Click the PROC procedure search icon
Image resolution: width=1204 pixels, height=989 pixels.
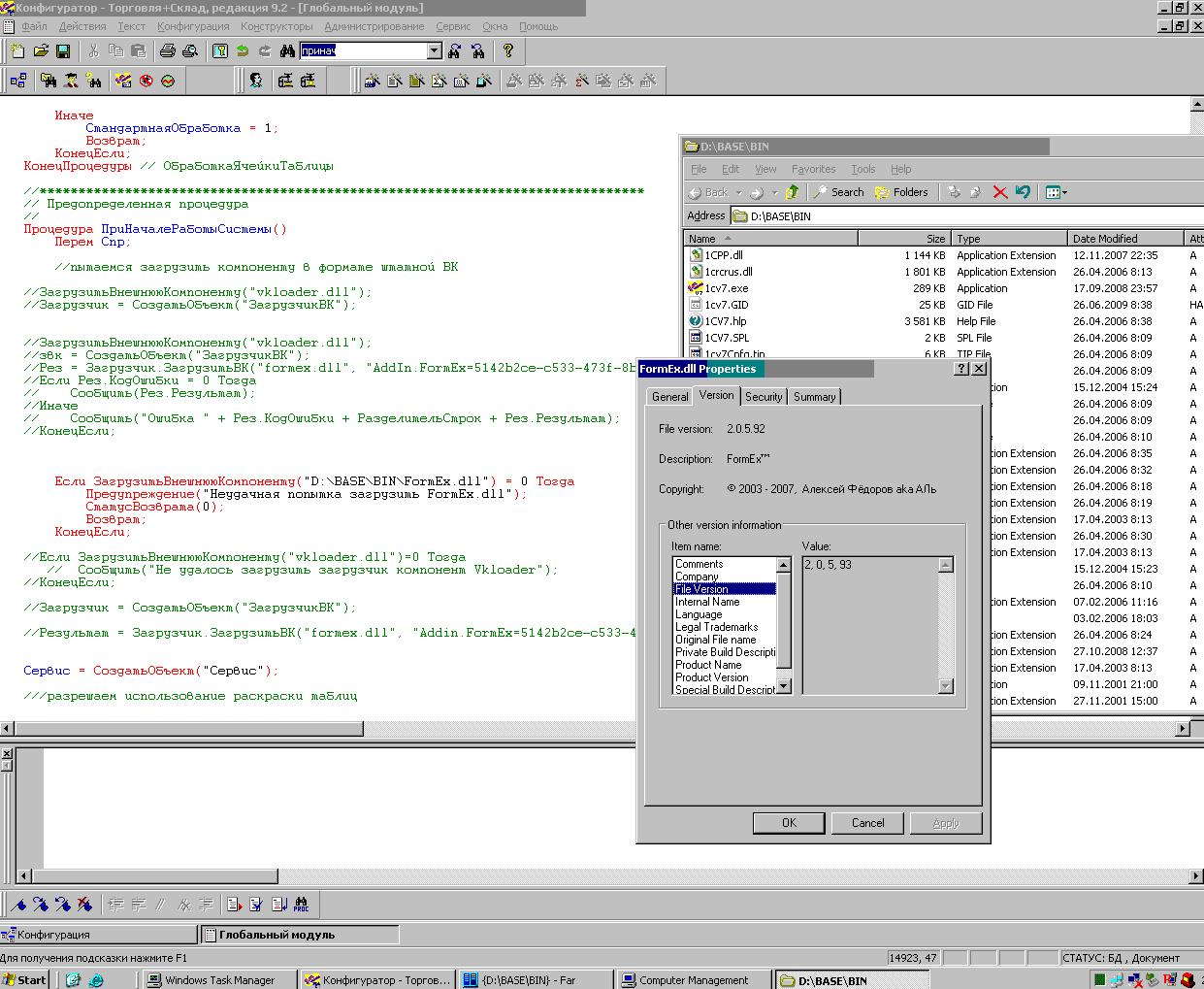301,905
